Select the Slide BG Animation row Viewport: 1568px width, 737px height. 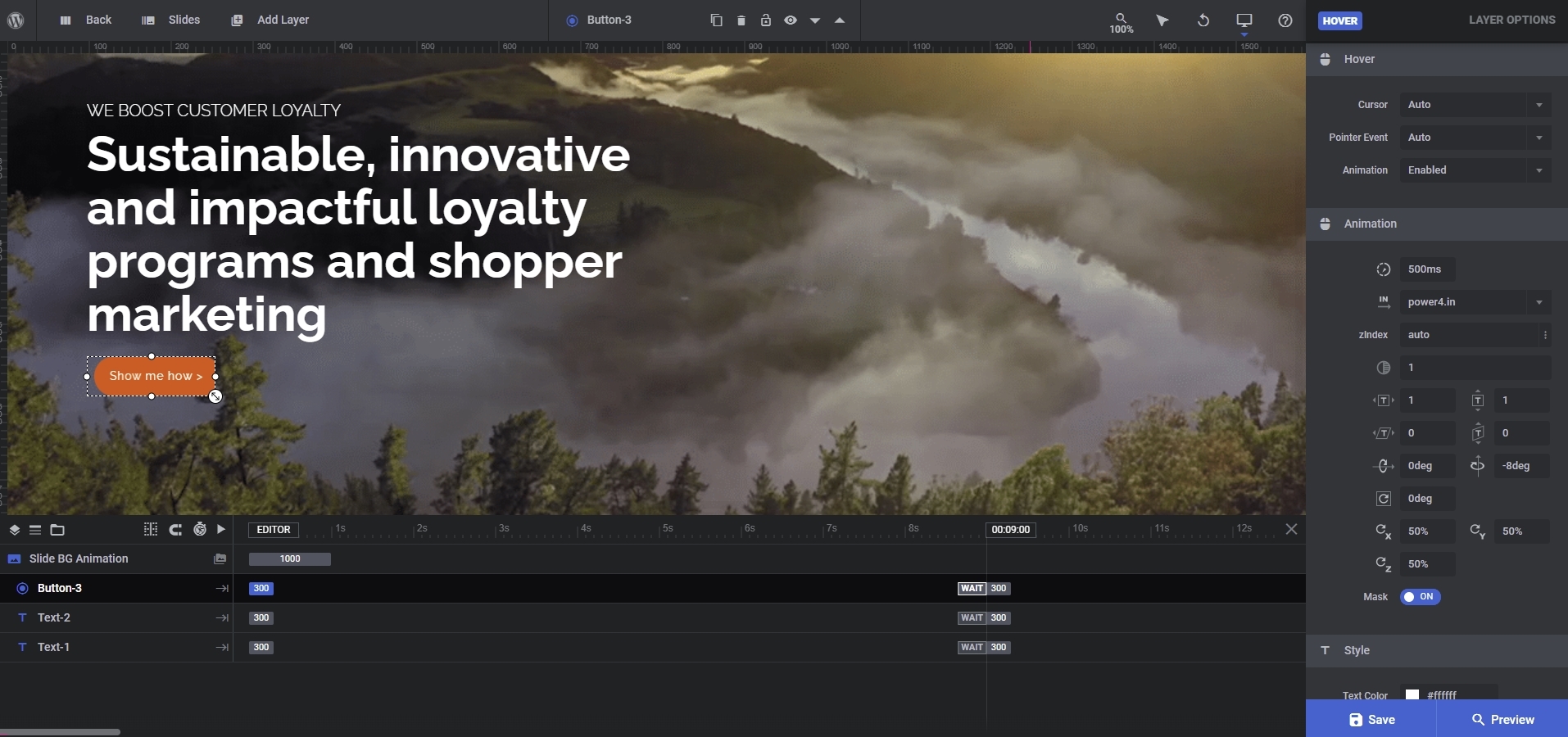coord(116,559)
